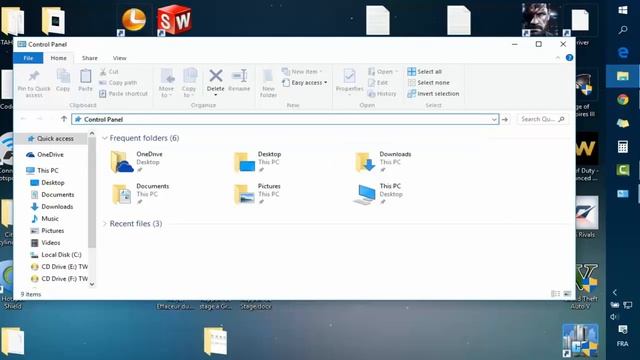Screen dimensions: 640x360
Task: Select This PC in navigation pane
Action: 42,171
